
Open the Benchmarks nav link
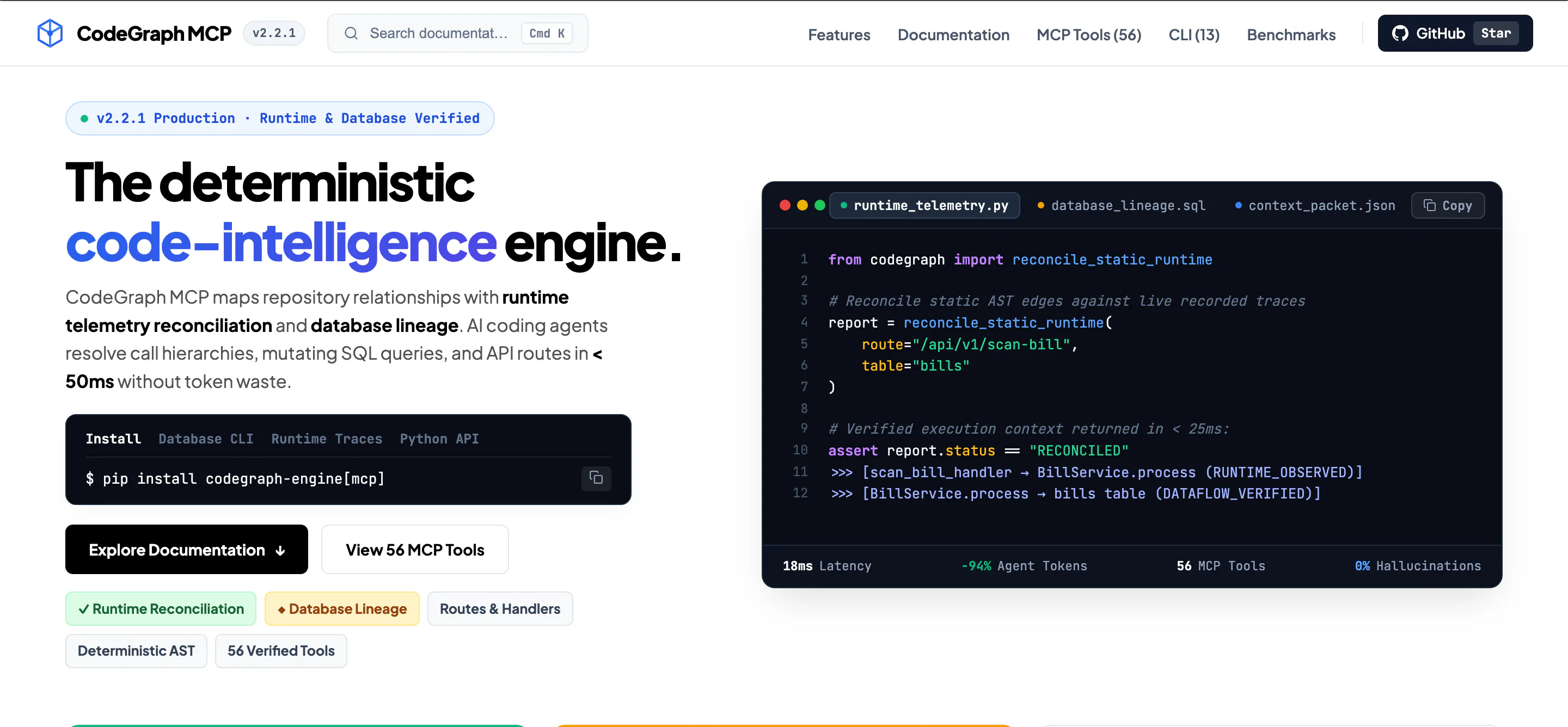(1291, 35)
